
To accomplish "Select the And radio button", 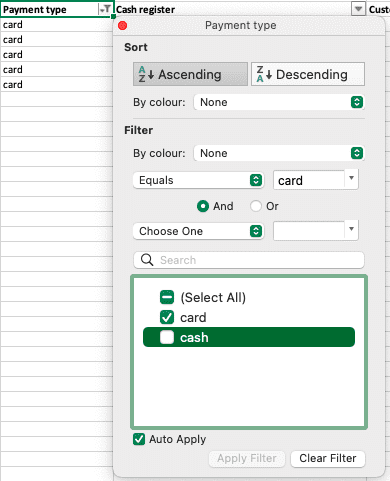I will 203,206.
